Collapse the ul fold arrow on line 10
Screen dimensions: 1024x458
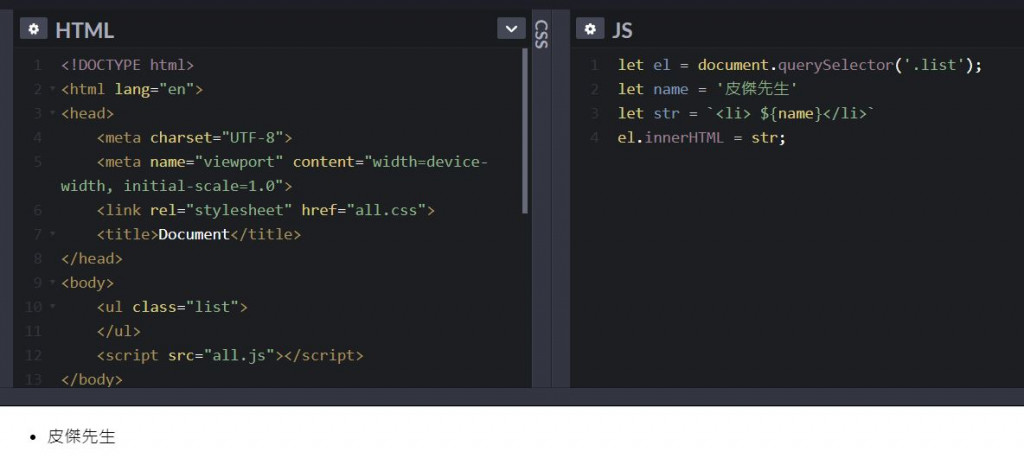point(52,306)
